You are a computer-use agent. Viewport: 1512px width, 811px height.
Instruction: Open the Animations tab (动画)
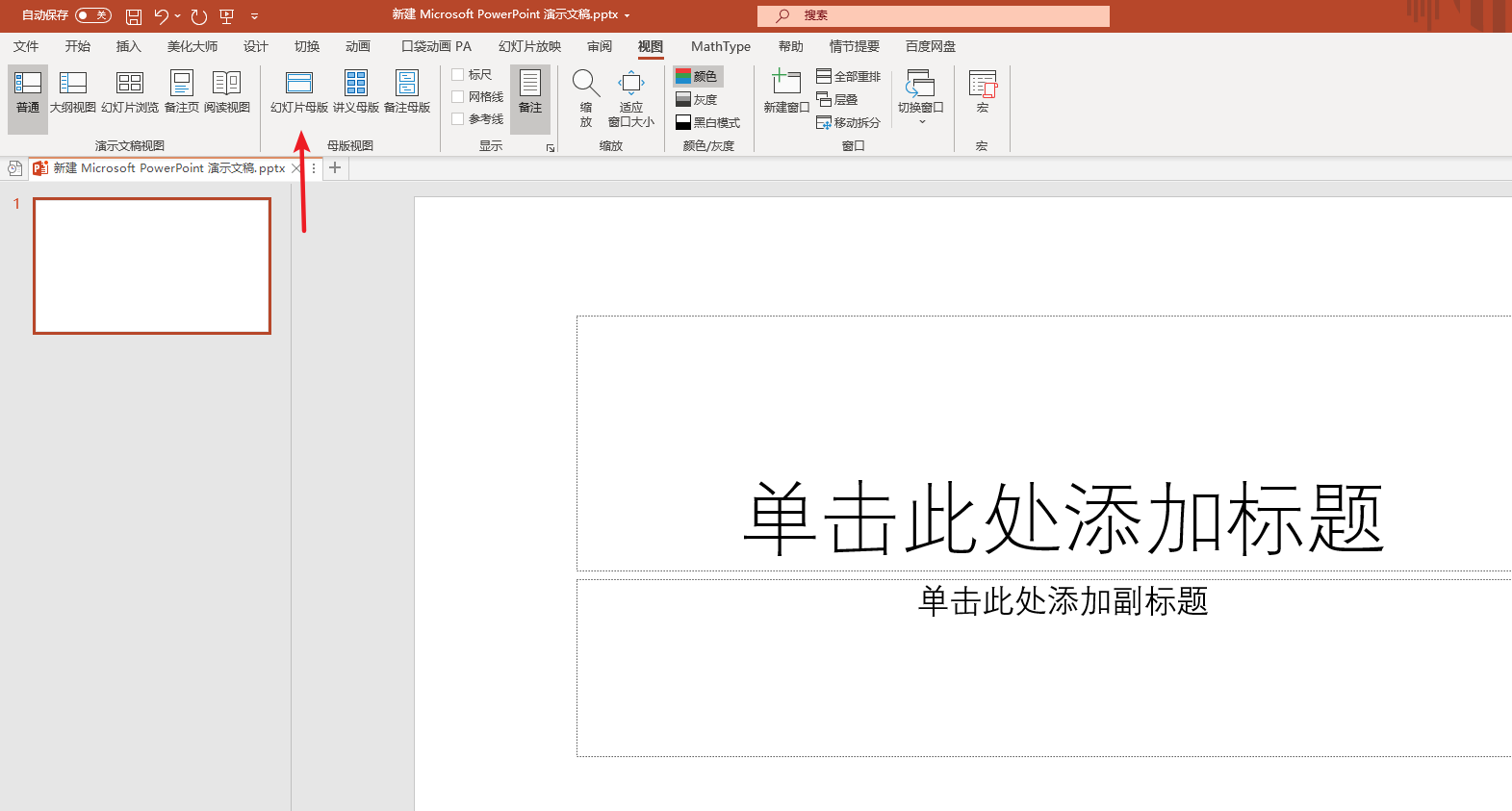[x=358, y=46]
